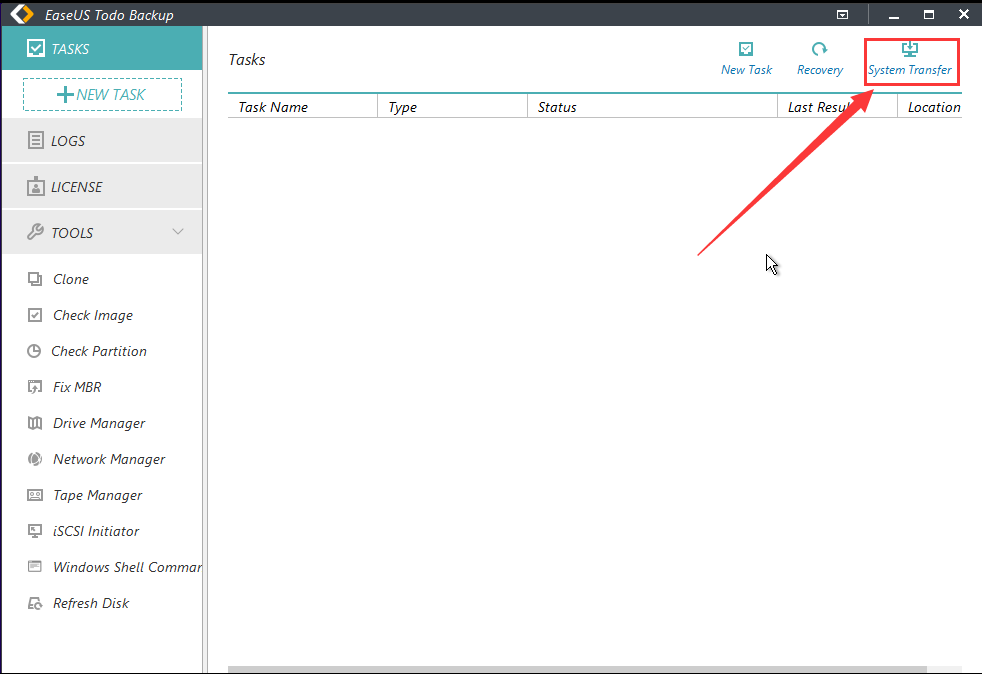Select Check Image from tools
The image size is (982, 674).
pos(93,316)
